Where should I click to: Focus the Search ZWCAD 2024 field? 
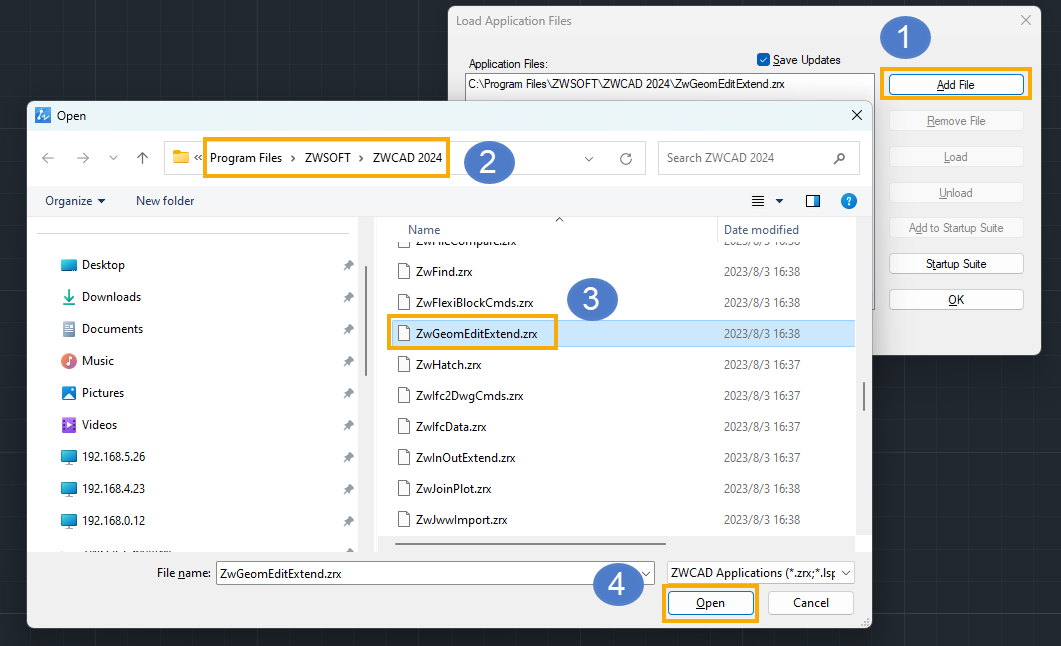(x=759, y=158)
